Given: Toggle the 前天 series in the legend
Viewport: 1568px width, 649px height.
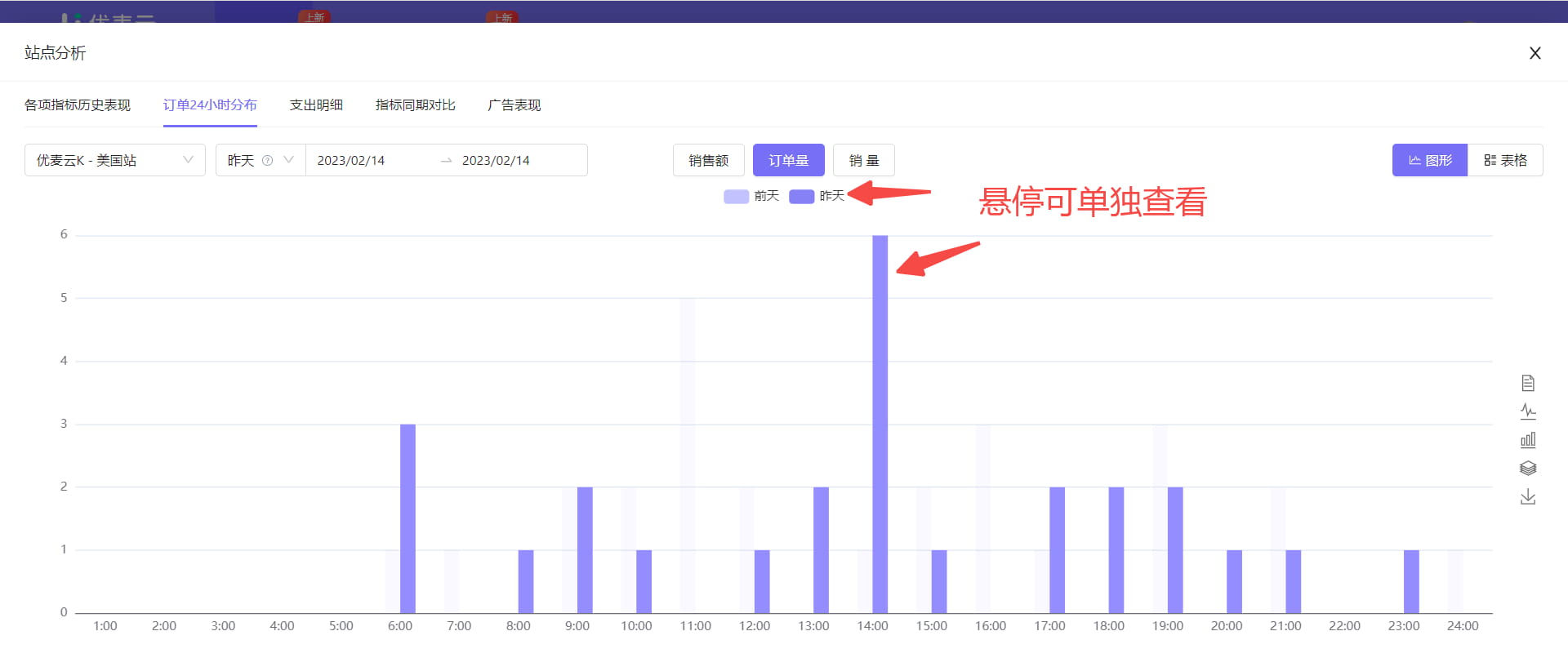Looking at the screenshot, I should tap(751, 196).
